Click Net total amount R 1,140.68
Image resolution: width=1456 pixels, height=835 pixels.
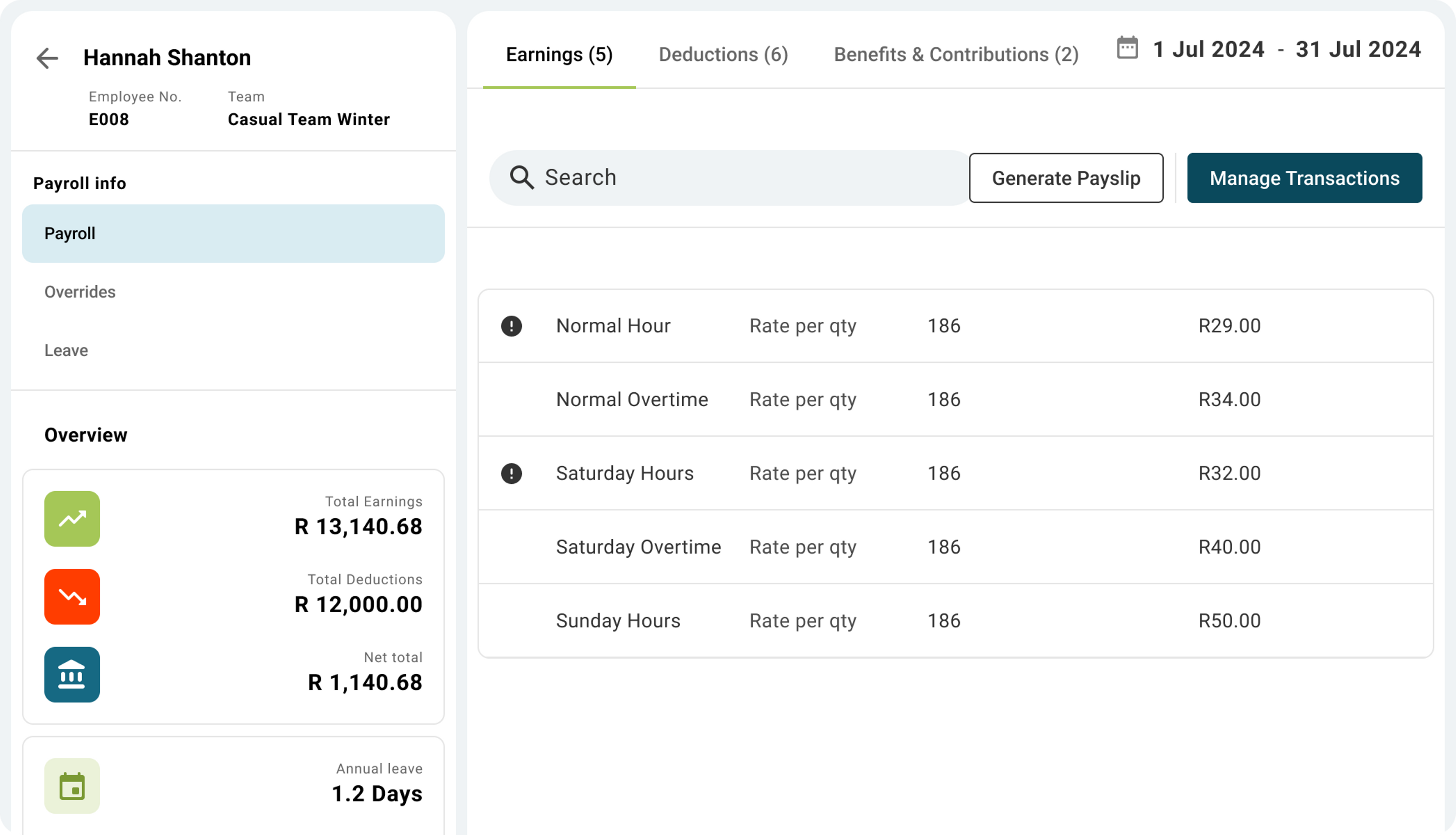pos(365,682)
